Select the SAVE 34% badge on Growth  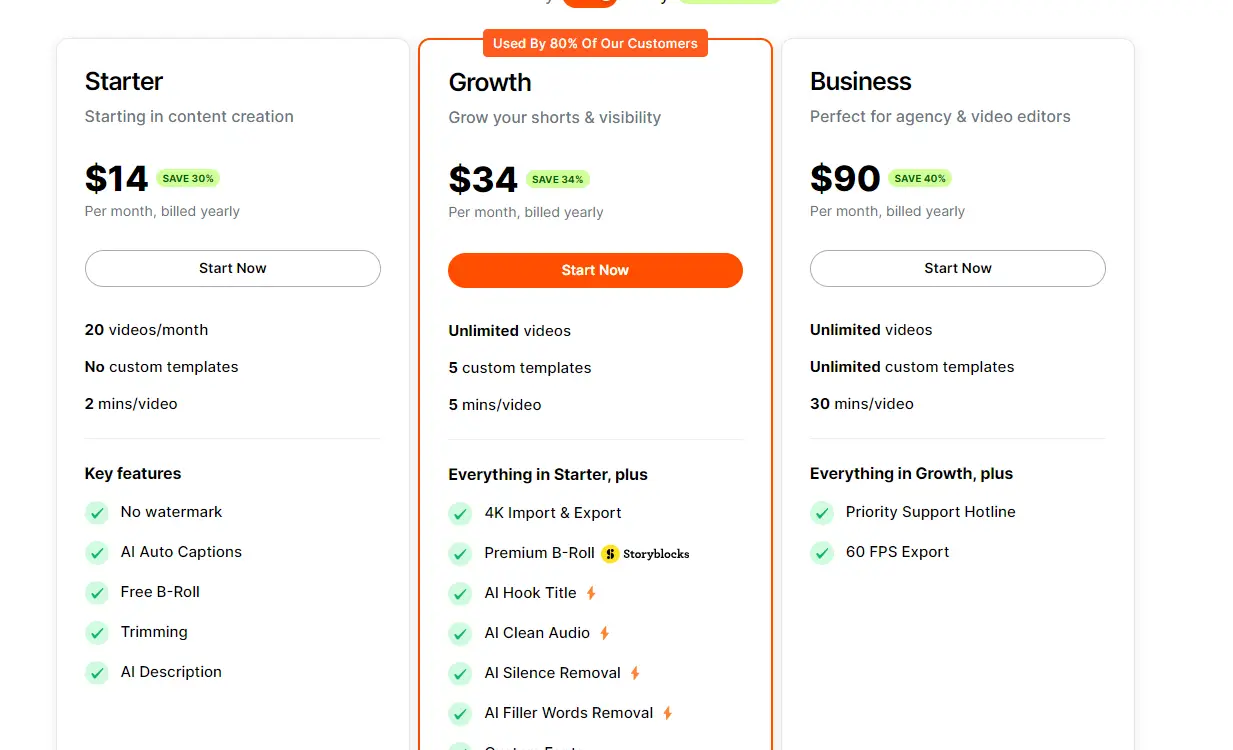tap(557, 180)
